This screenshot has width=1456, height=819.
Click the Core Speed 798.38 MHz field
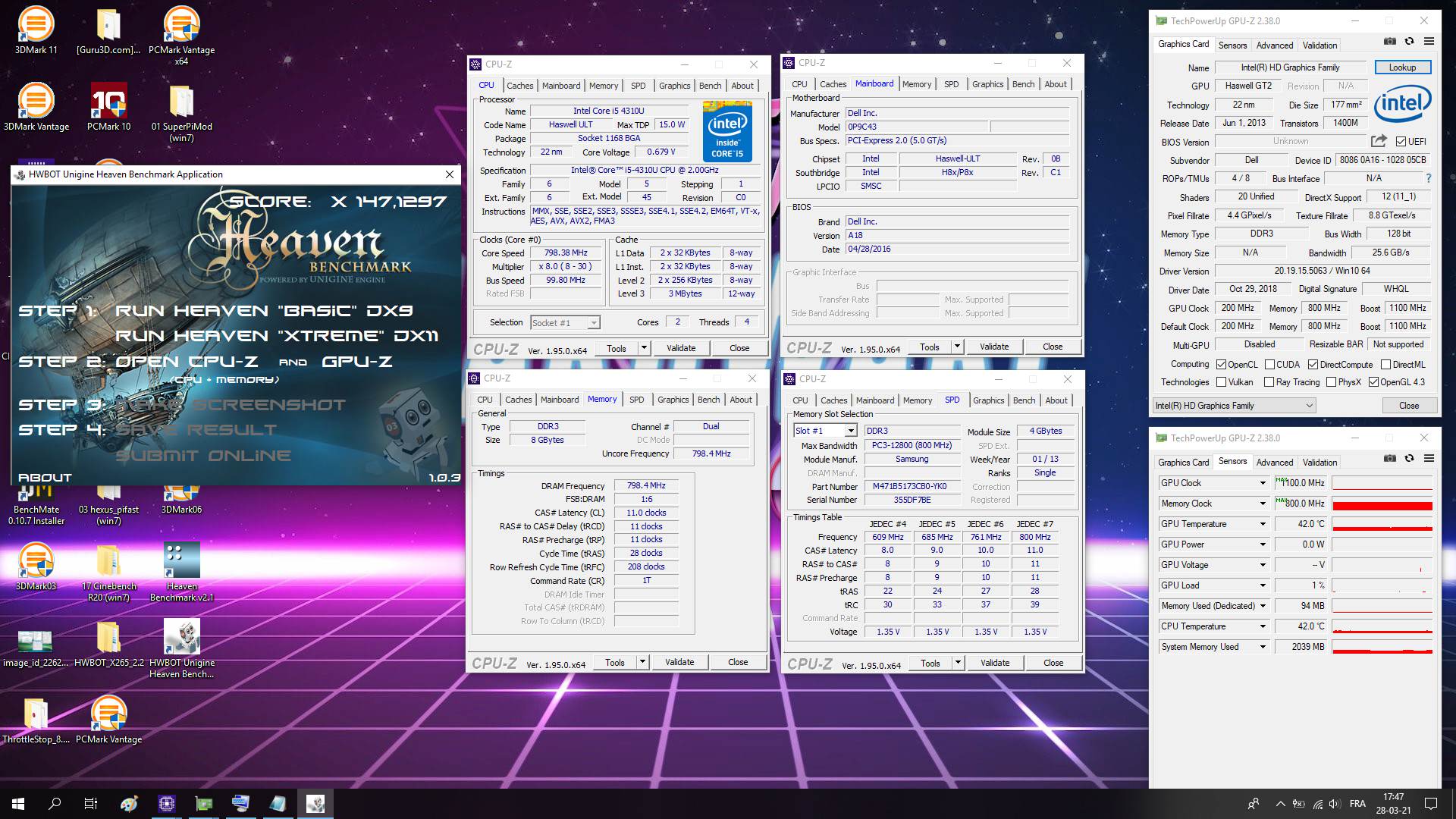click(x=566, y=253)
